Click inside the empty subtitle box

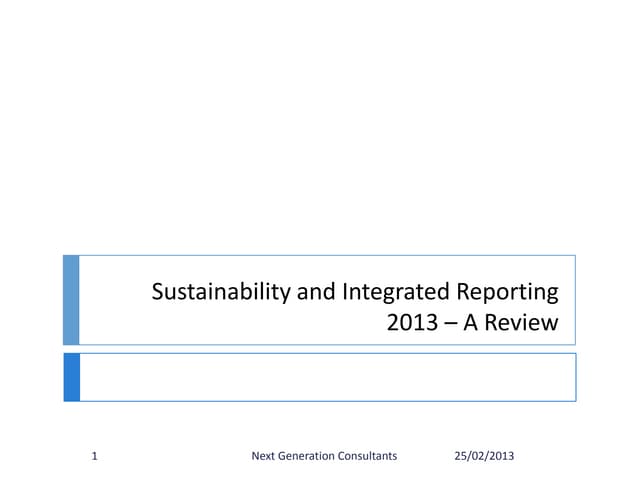pos(327,377)
